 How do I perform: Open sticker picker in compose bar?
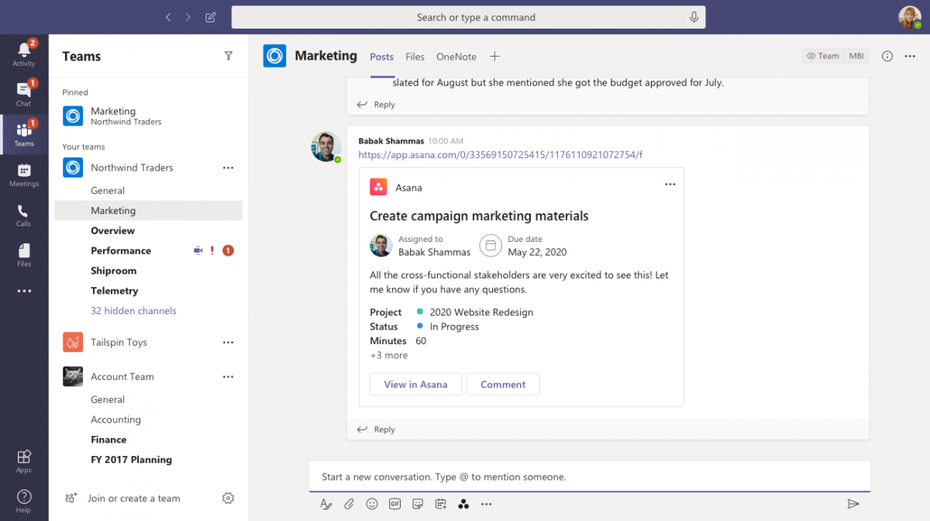[x=418, y=504]
